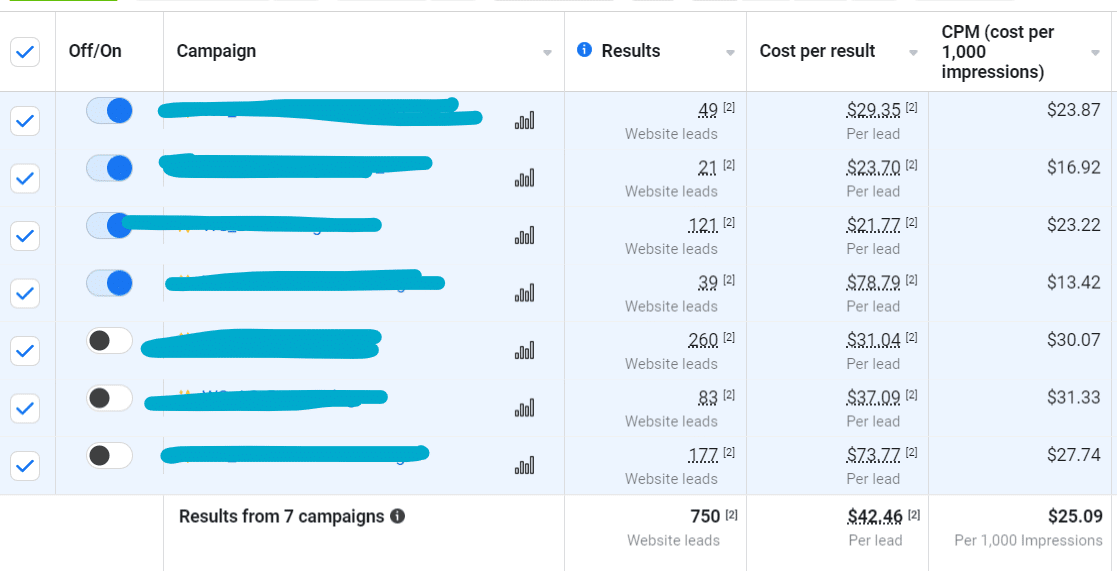This screenshot has height=571, width=1117.
Task: Open the chart icon for the 83 leads campaign
Action: click(524, 408)
